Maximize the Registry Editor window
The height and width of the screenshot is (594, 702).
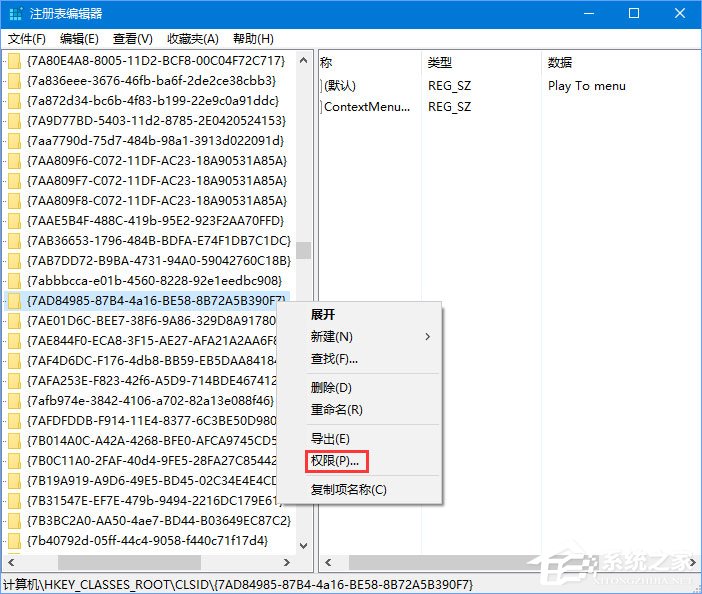(634, 13)
